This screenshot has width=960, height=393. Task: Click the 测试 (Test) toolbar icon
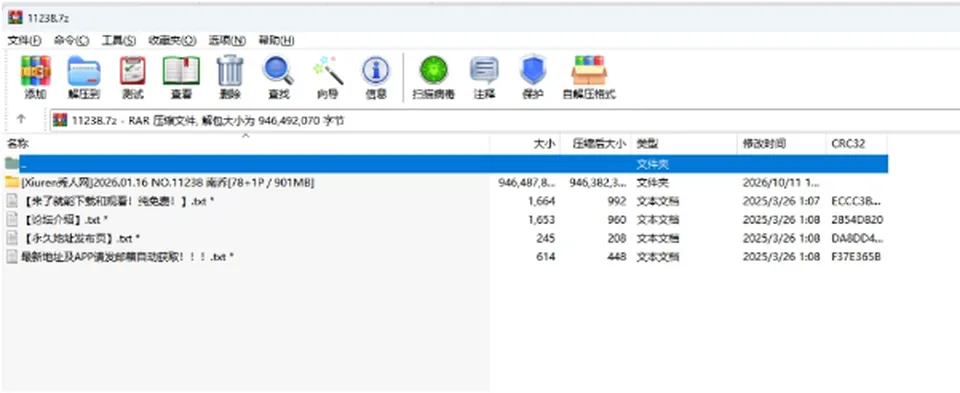click(132, 71)
